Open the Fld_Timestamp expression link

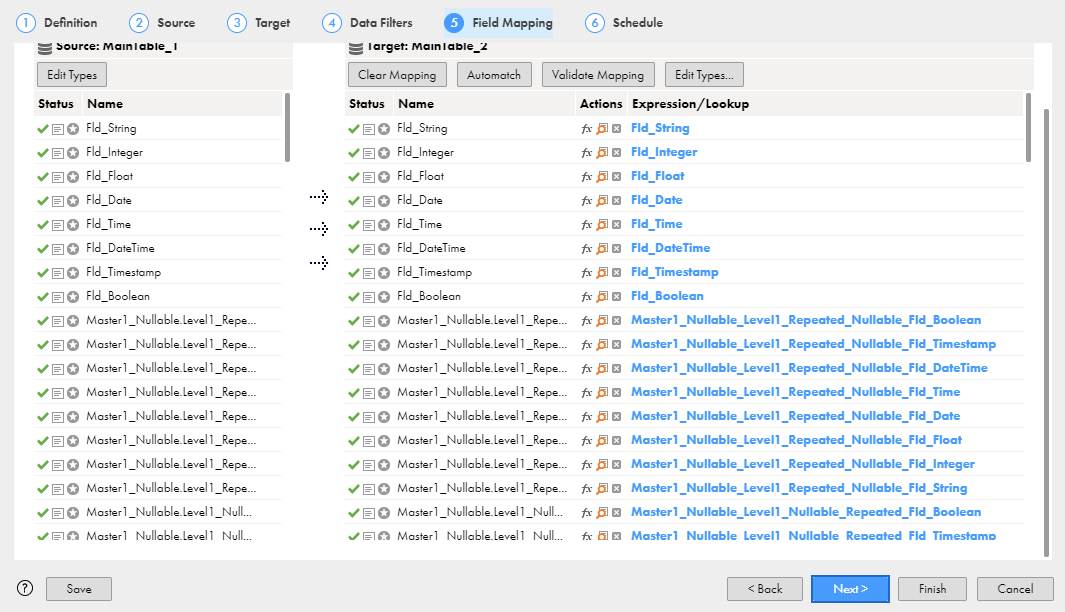(675, 272)
